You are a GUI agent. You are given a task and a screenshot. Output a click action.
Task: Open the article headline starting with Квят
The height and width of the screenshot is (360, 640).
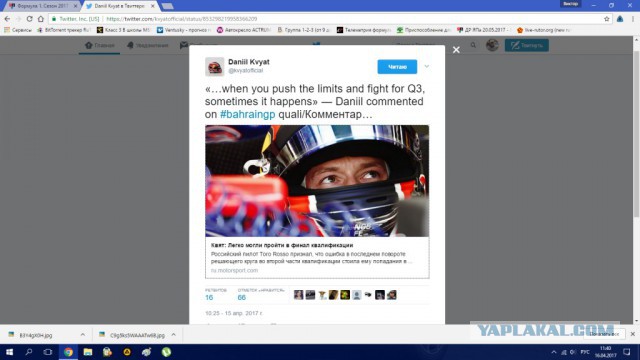[x=282, y=245]
